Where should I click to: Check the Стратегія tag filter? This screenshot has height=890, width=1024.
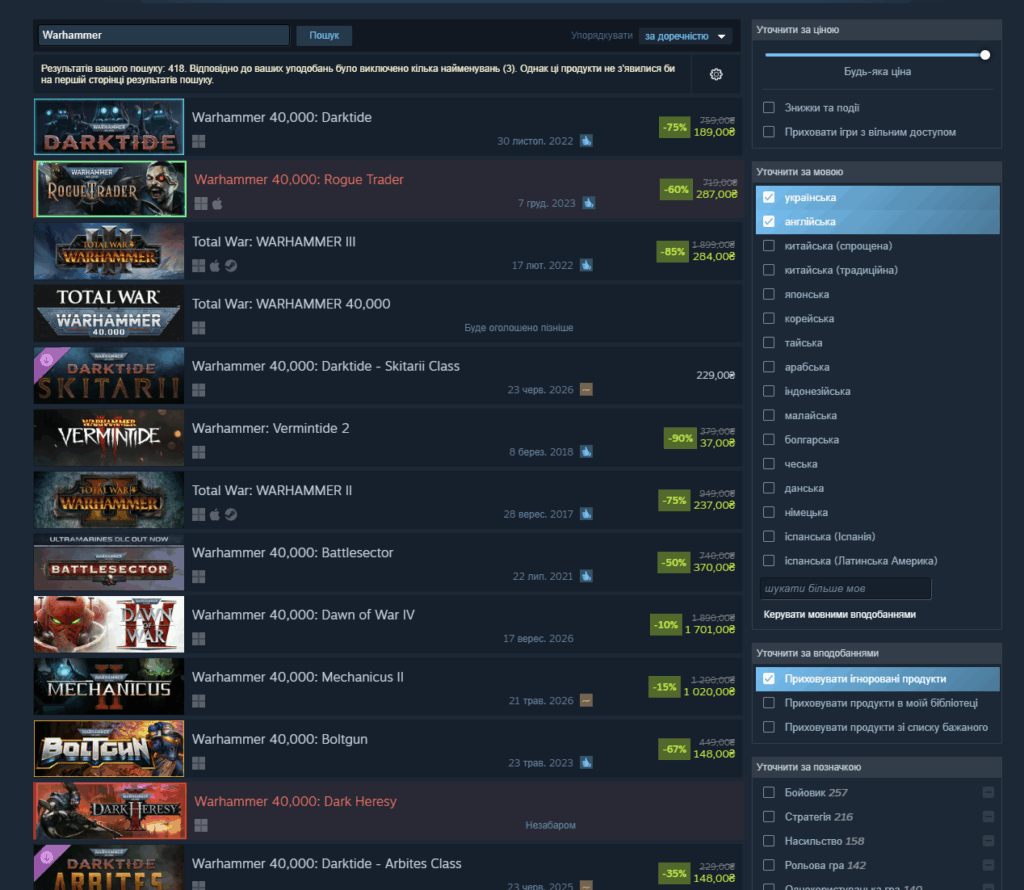[x=769, y=816]
